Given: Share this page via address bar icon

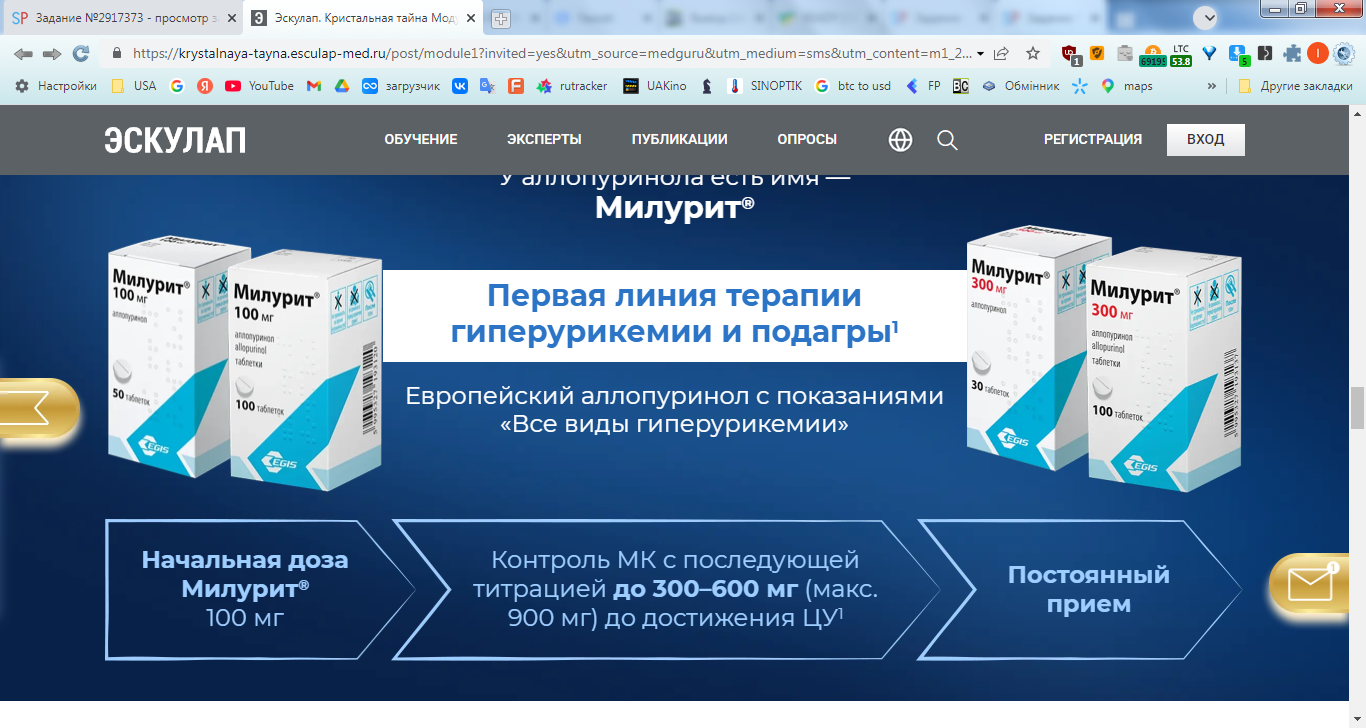Looking at the screenshot, I should [x=1001, y=53].
